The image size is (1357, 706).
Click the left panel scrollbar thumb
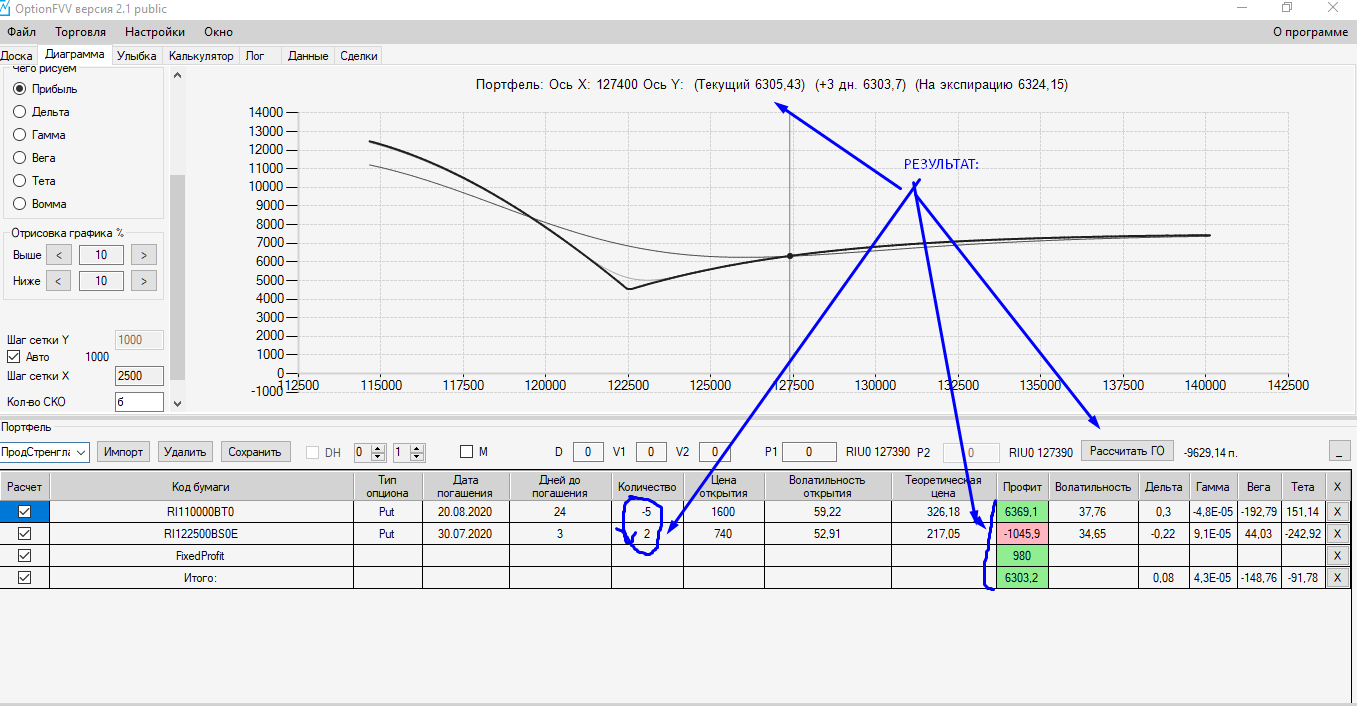click(178, 277)
